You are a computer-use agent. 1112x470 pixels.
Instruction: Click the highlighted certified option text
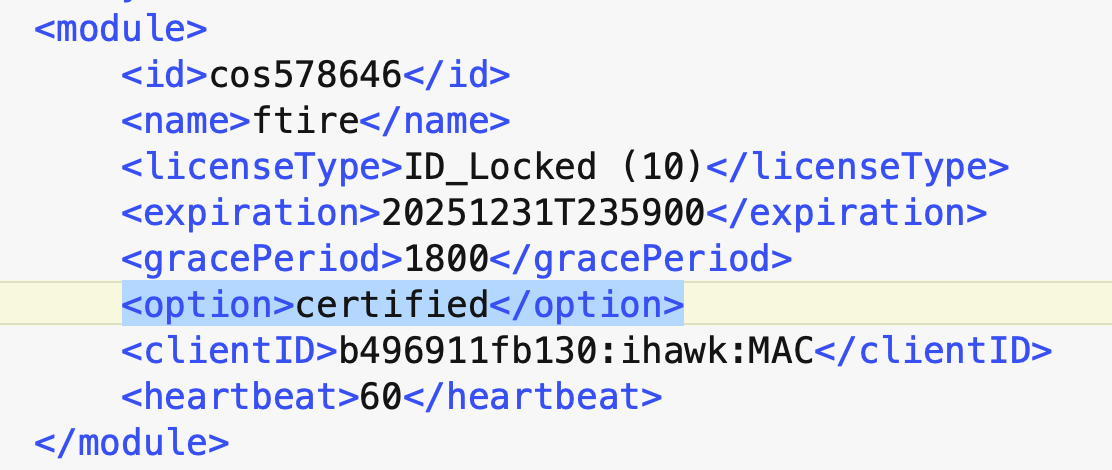(x=392, y=305)
